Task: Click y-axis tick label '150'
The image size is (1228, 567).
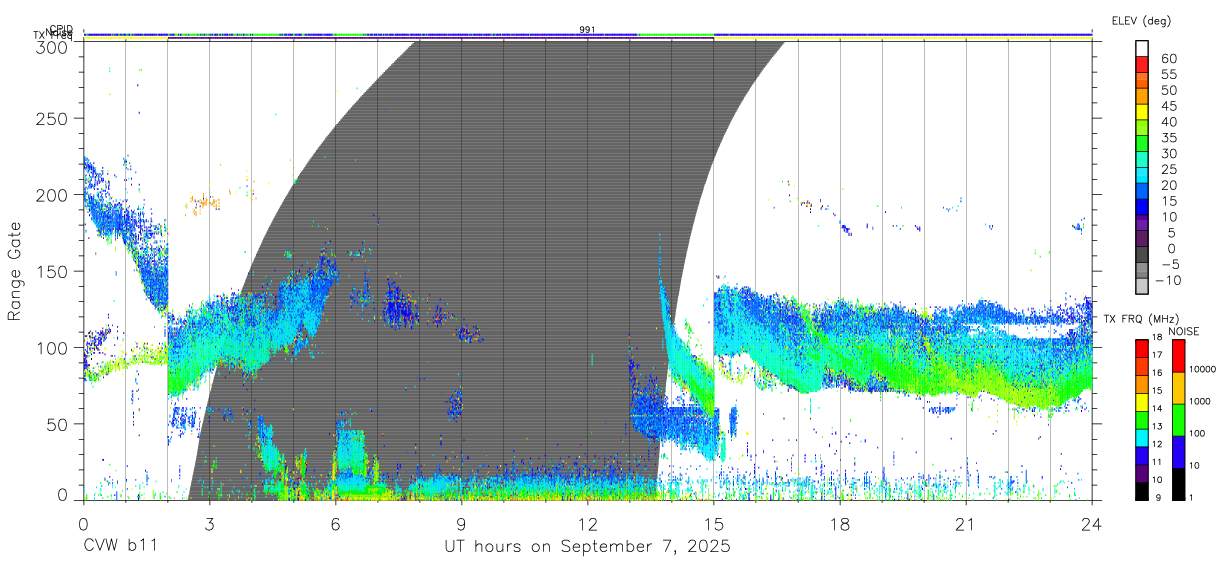Action: tap(54, 271)
